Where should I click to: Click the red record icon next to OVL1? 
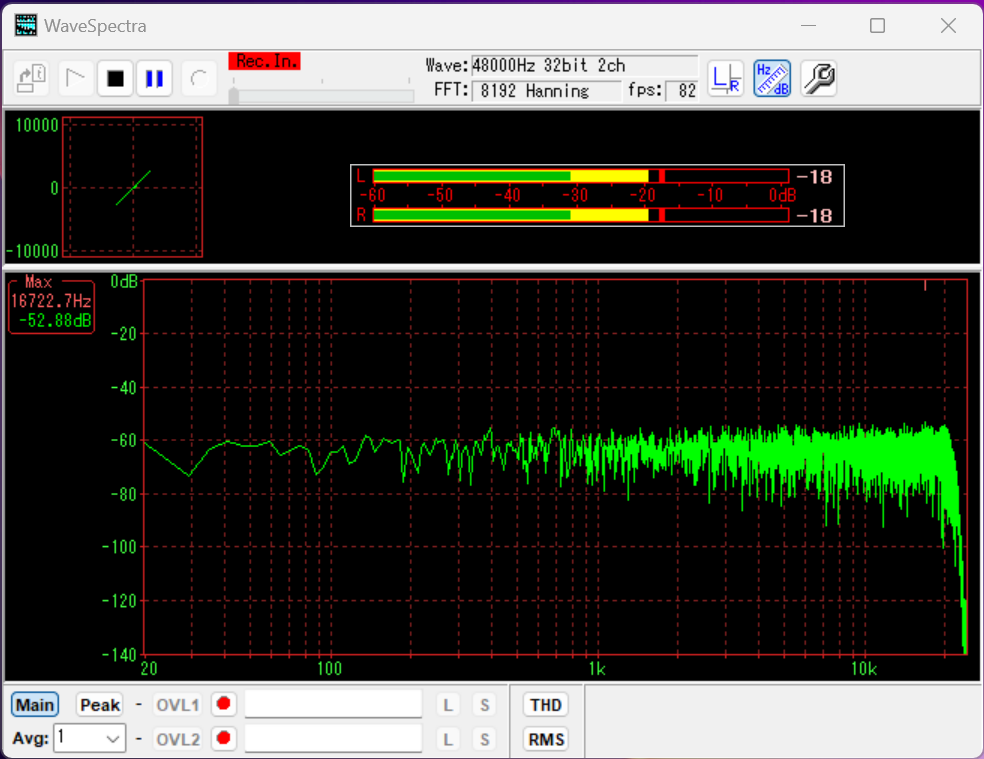click(x=223, y=705)
